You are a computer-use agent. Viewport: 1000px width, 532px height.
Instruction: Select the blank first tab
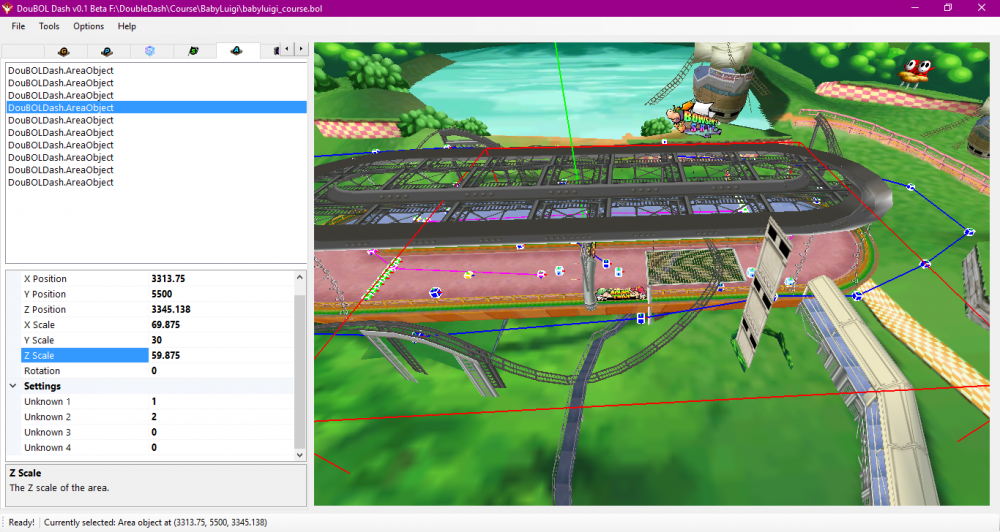(23, 50)
